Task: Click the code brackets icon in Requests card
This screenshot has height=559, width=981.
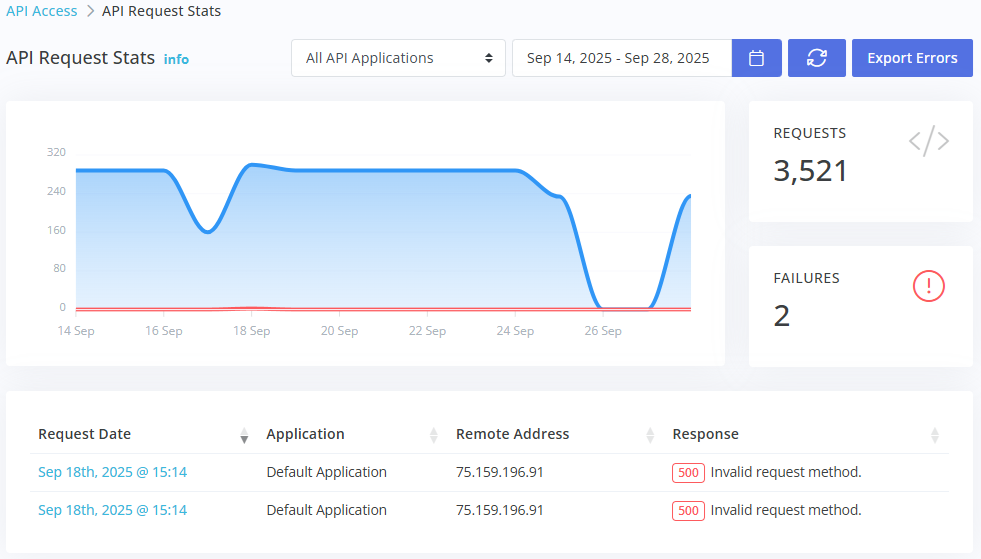Action: (928, 142)
